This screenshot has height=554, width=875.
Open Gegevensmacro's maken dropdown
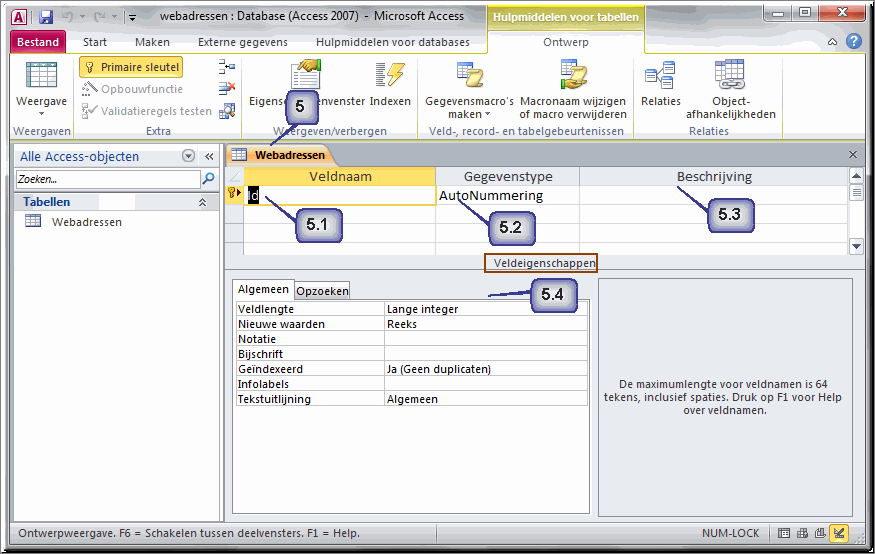[x=469, y=107]
